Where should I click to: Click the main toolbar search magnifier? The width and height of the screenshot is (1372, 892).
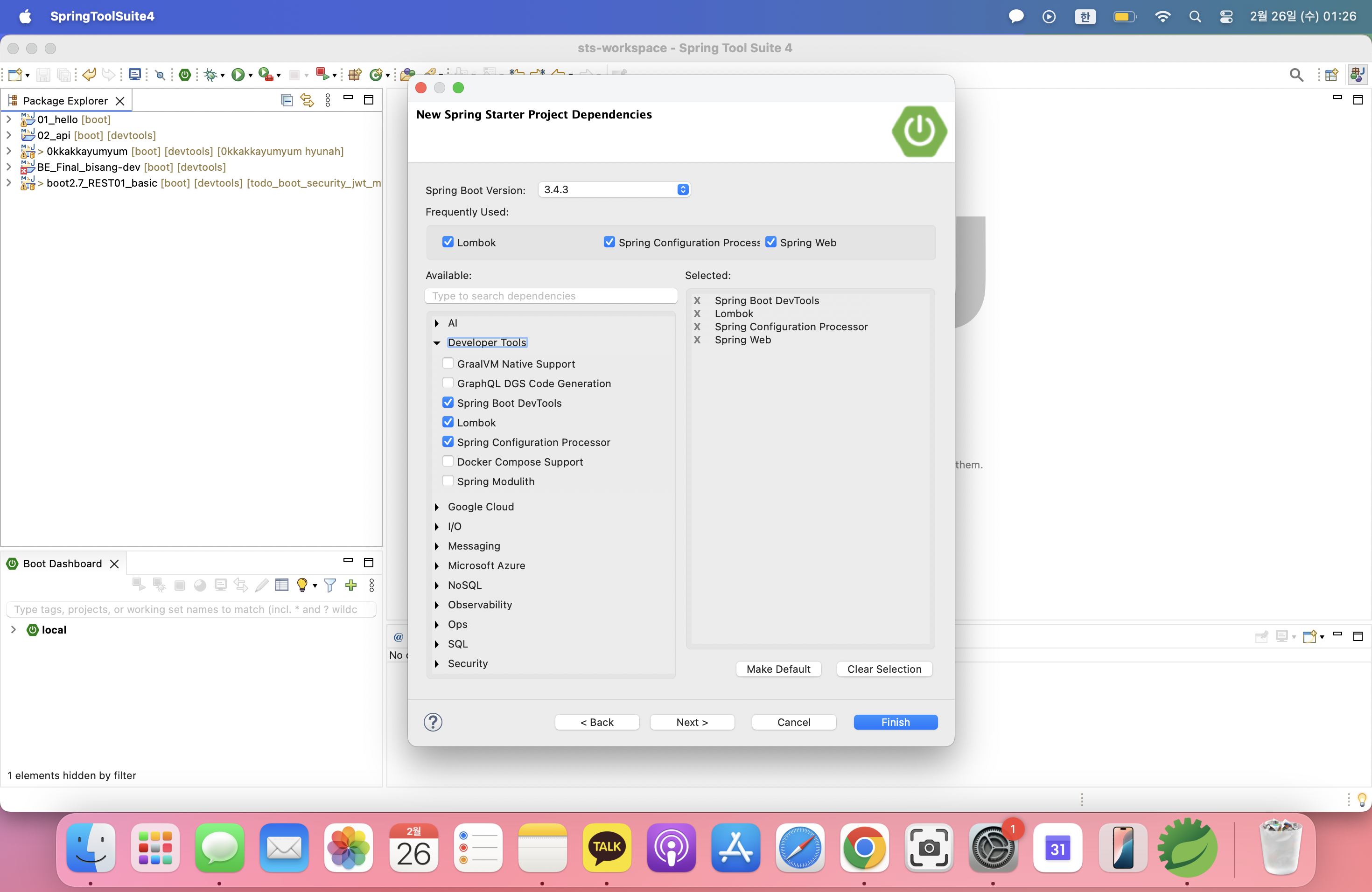tap(1296, 75)
